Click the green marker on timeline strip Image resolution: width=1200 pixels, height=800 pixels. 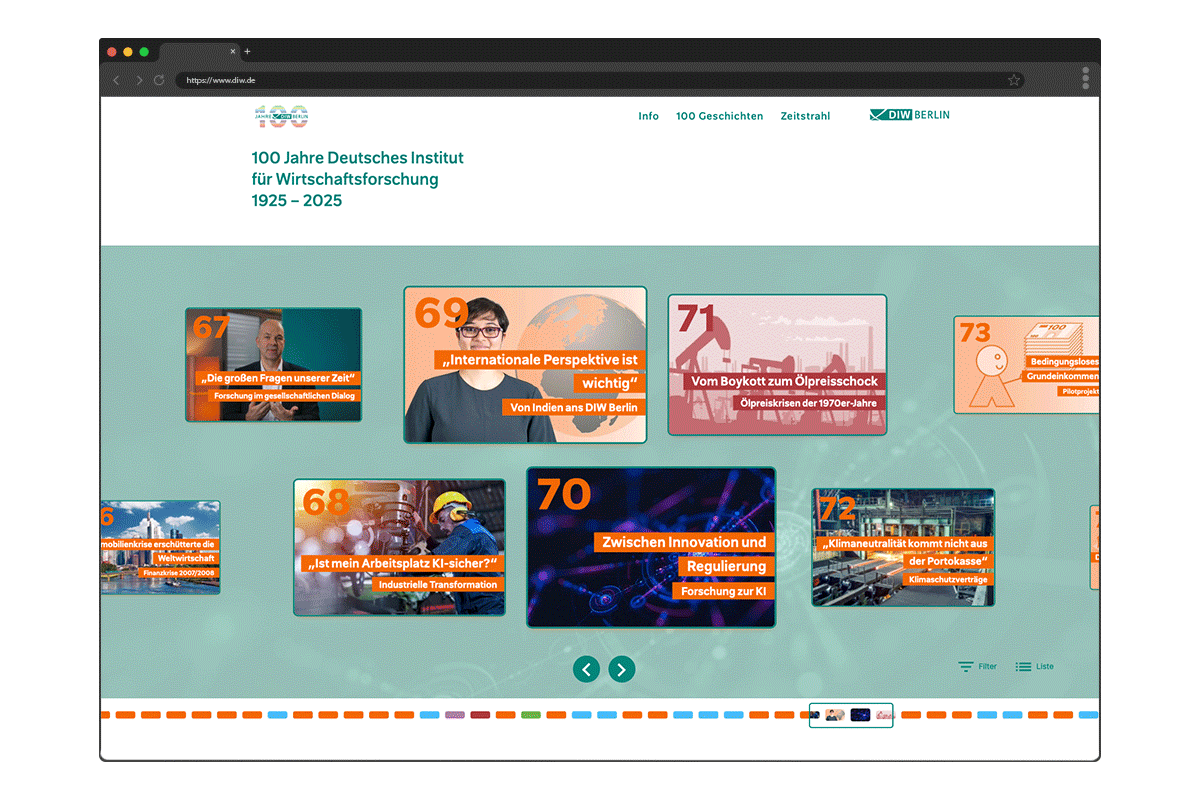point(531,715)
